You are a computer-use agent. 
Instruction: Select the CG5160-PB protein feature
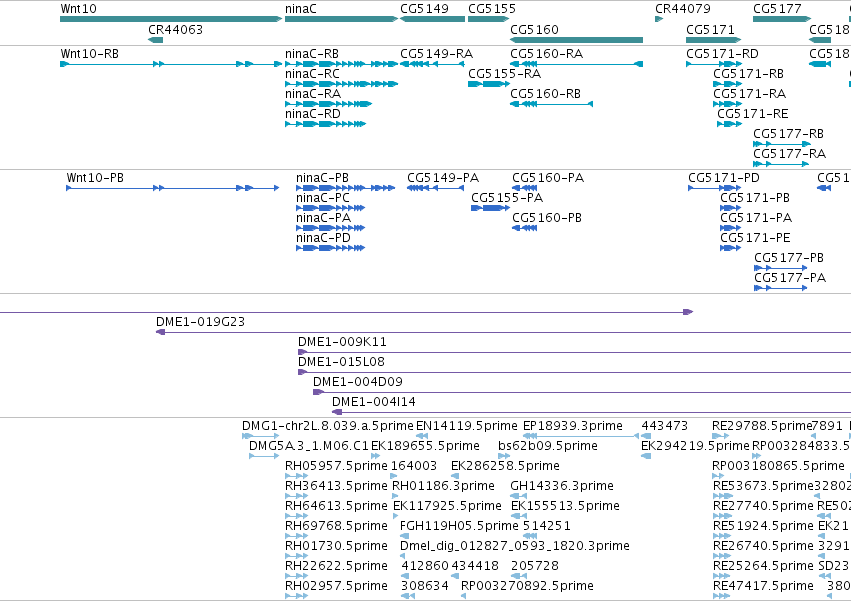pyautogui.click(x=524, y=229)
